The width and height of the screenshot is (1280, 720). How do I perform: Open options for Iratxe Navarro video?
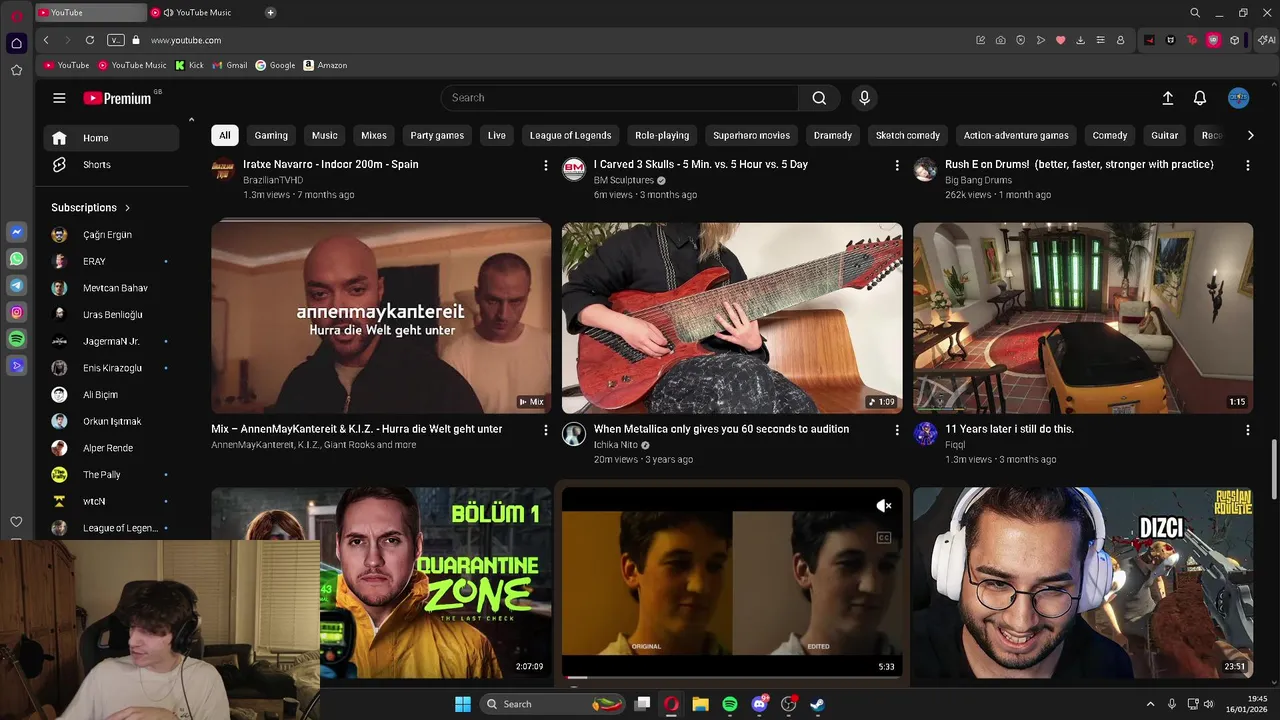[x=546, y=165]
